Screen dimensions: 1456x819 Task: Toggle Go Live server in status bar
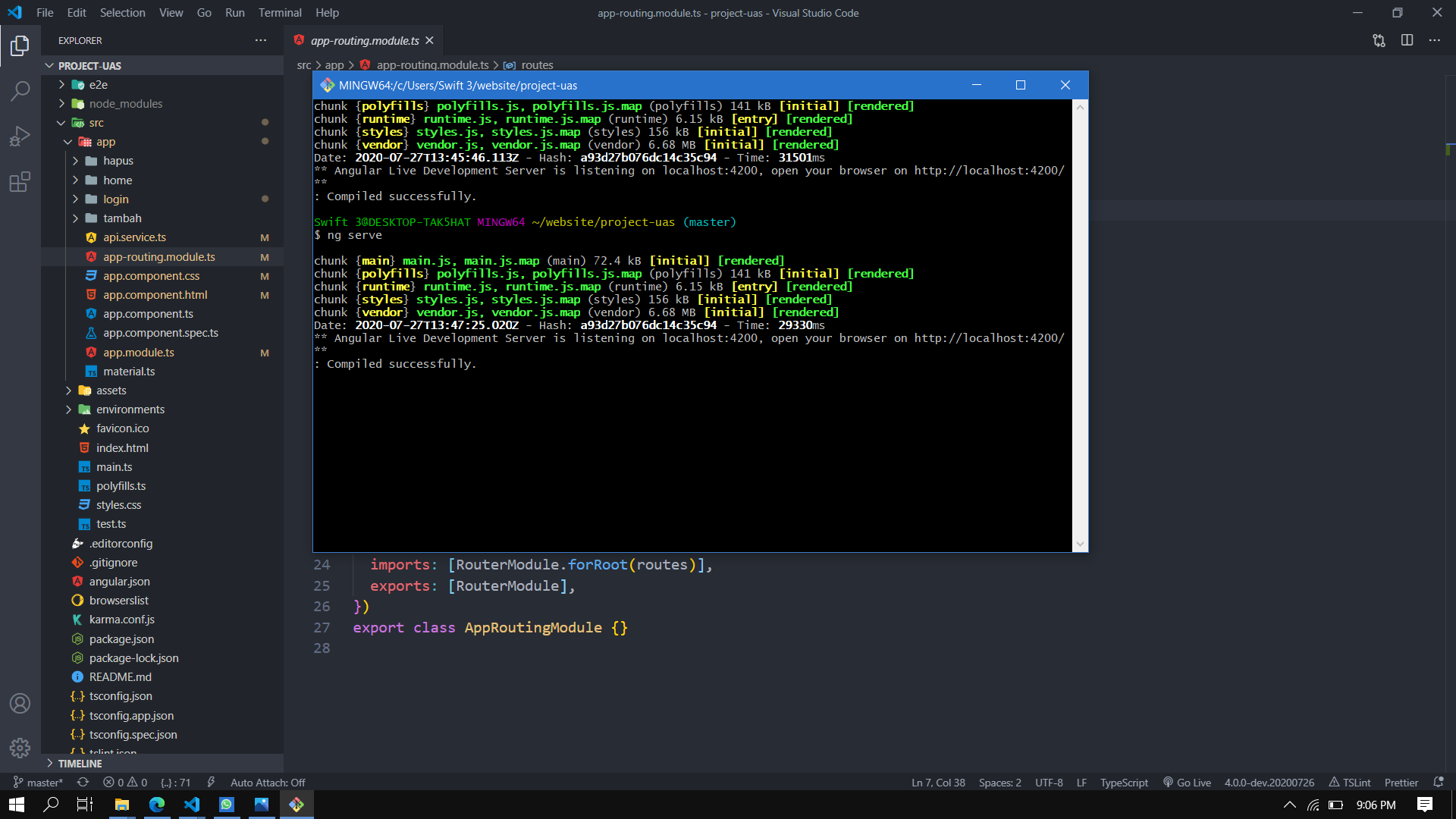1187,783
